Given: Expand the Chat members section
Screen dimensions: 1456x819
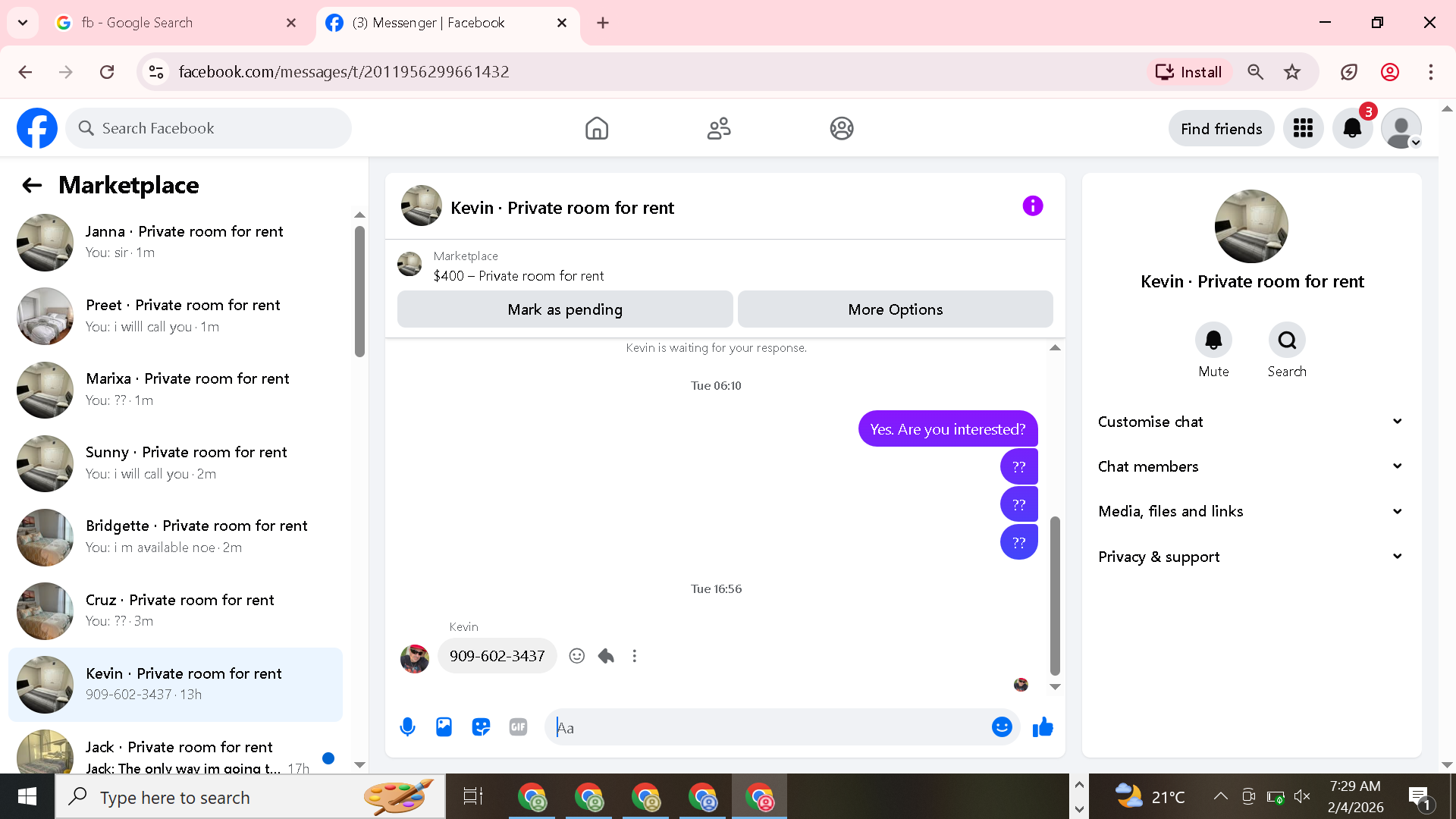Looking at the screenshot, I should coord(1250,466).
